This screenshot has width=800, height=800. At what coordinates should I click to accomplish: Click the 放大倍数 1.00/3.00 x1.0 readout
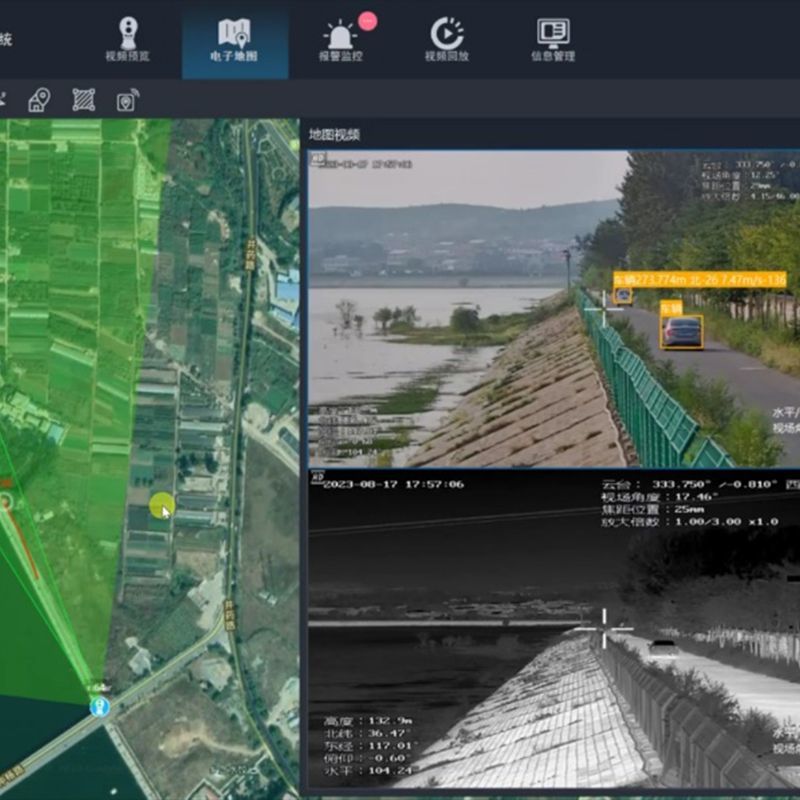coord(690,521)
